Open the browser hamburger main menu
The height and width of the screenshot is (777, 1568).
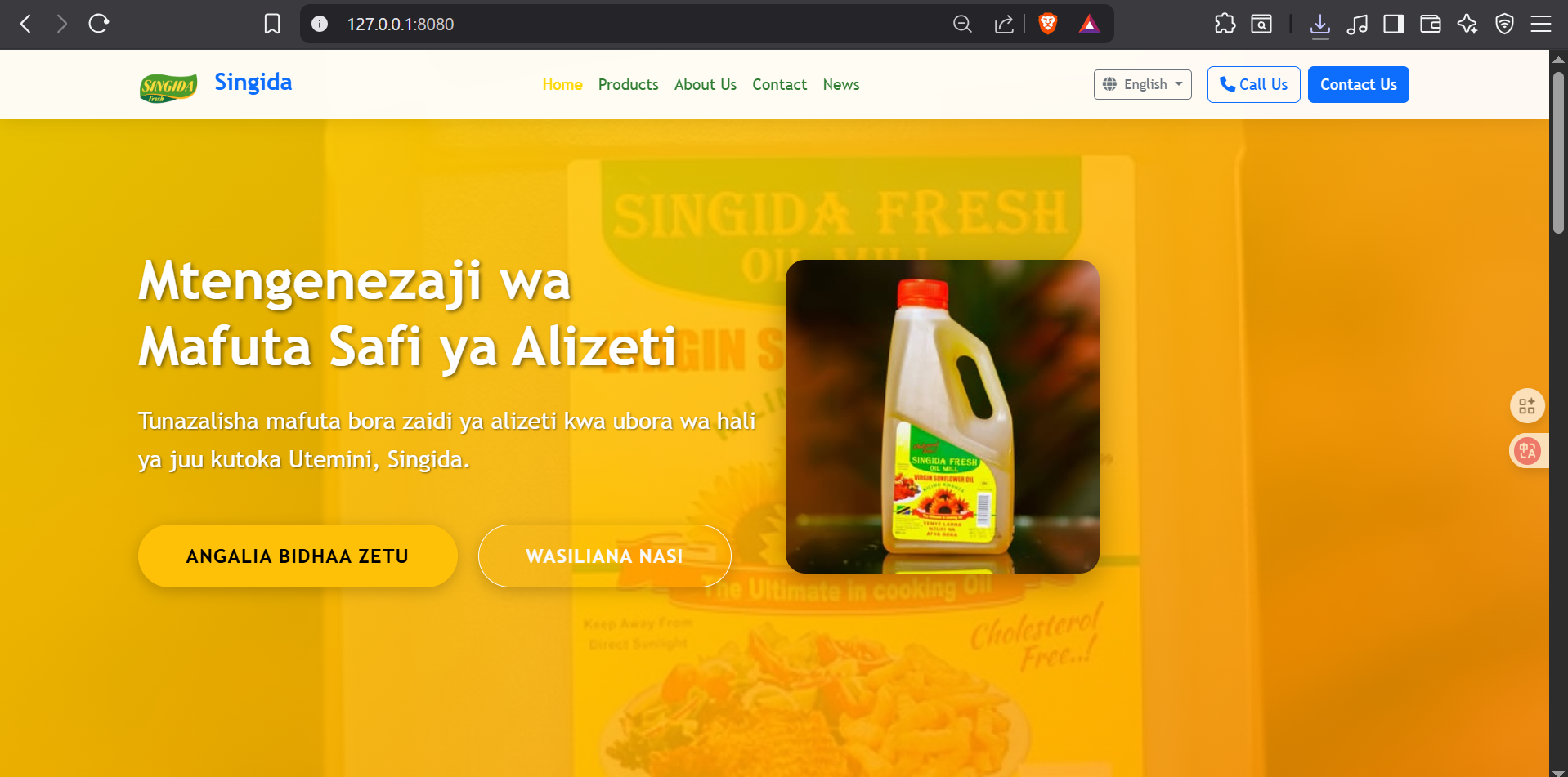pos(1541,24)
